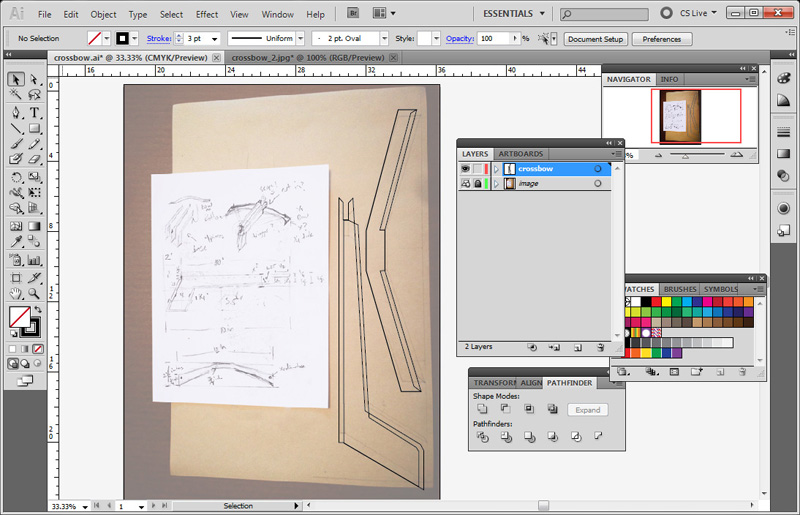The image size is (800, 515).
Task: Toggle lock column for crossbow layer
Action: [478, 168]
